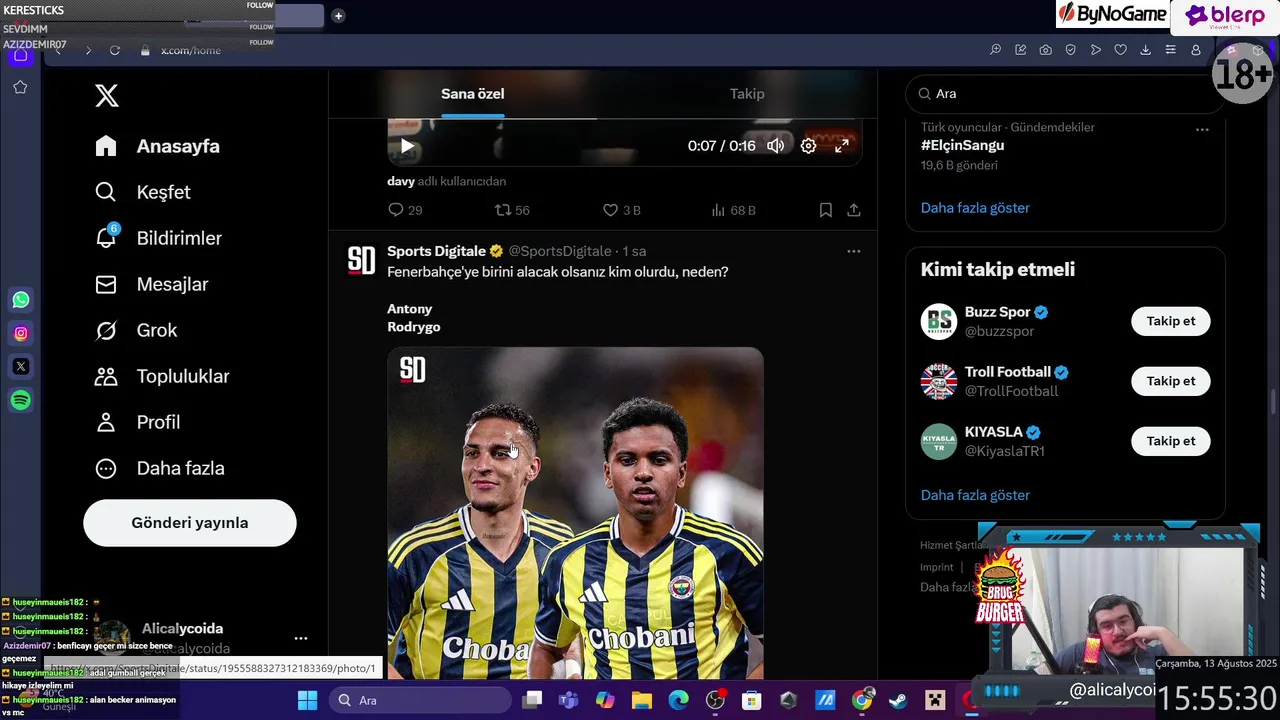1280x720 pixels.
Task: Play the video in the top tweet
Action: [x=407, y=146]
